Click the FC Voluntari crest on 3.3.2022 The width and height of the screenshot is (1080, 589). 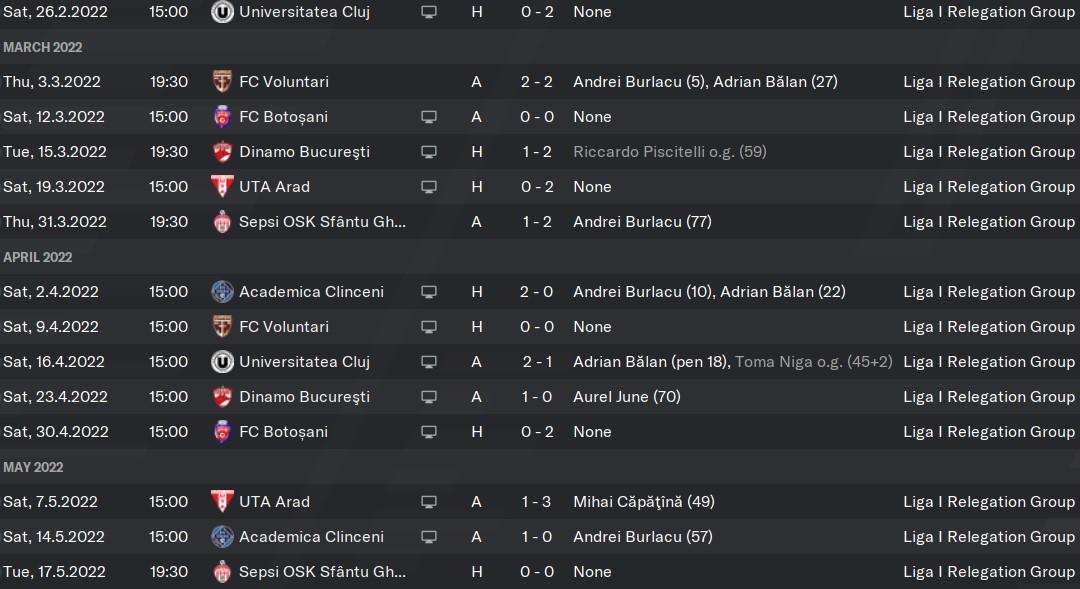coord(222,82)
